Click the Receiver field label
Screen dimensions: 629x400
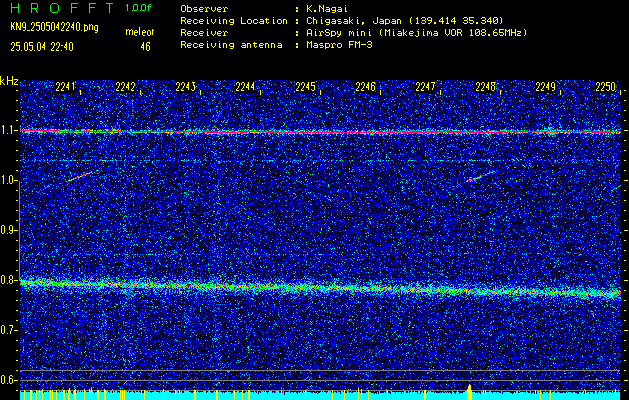[x=204, y=33]
